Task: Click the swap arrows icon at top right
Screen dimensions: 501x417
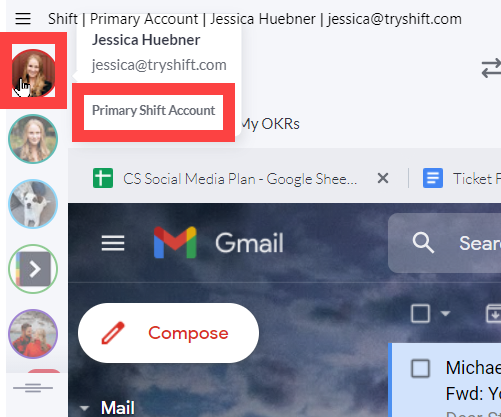Action: tap(491, 68)
